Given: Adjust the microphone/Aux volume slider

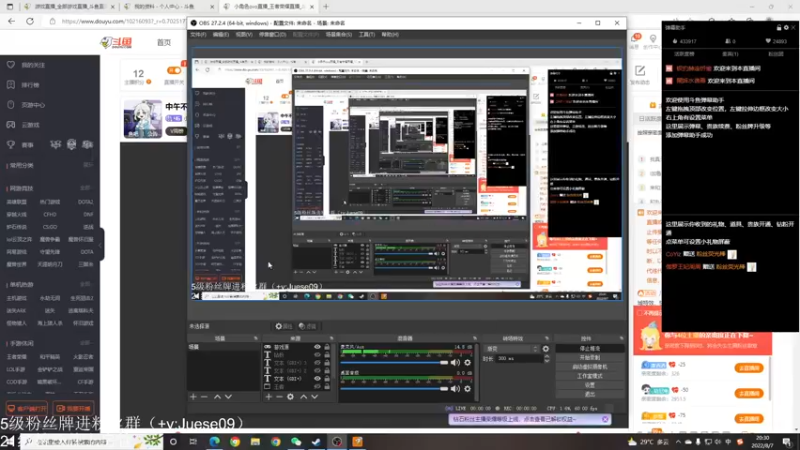Looking at the screenshot, I should (394, 363).
